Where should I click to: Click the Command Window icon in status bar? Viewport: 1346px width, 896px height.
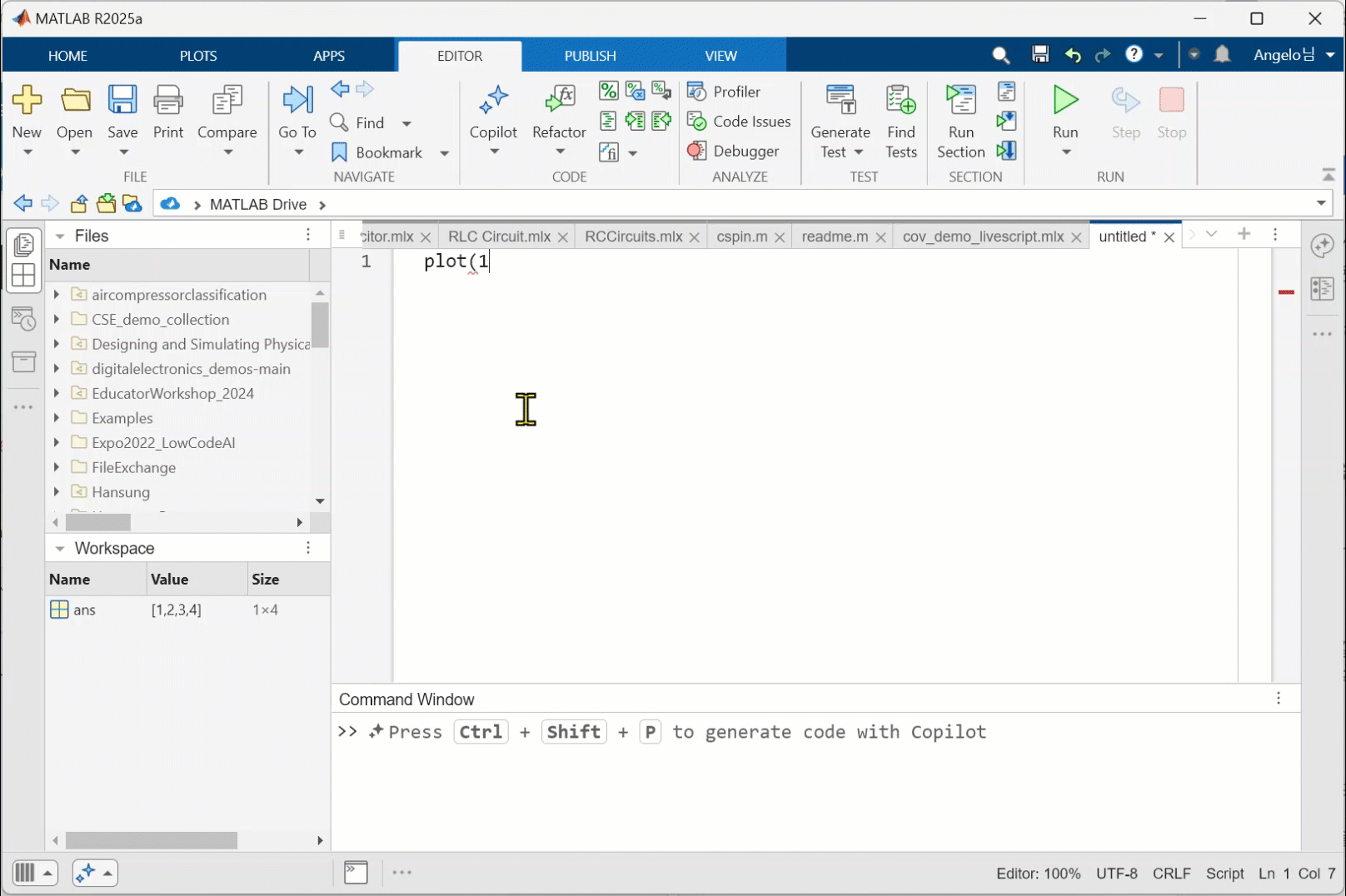click(356, 872)
